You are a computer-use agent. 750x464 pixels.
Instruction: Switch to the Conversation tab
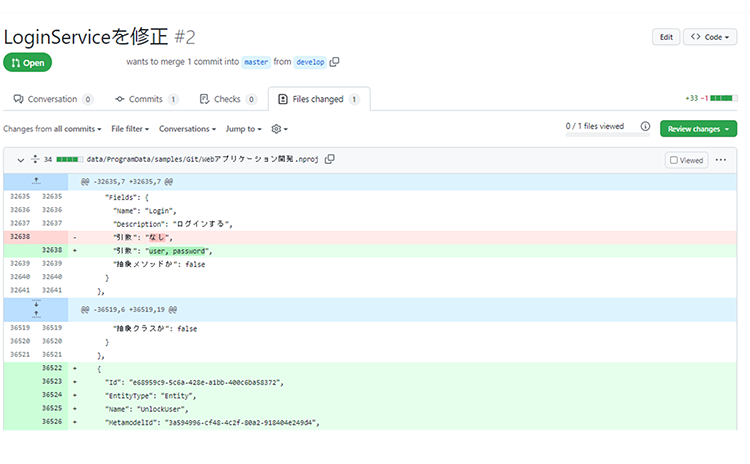53,99
